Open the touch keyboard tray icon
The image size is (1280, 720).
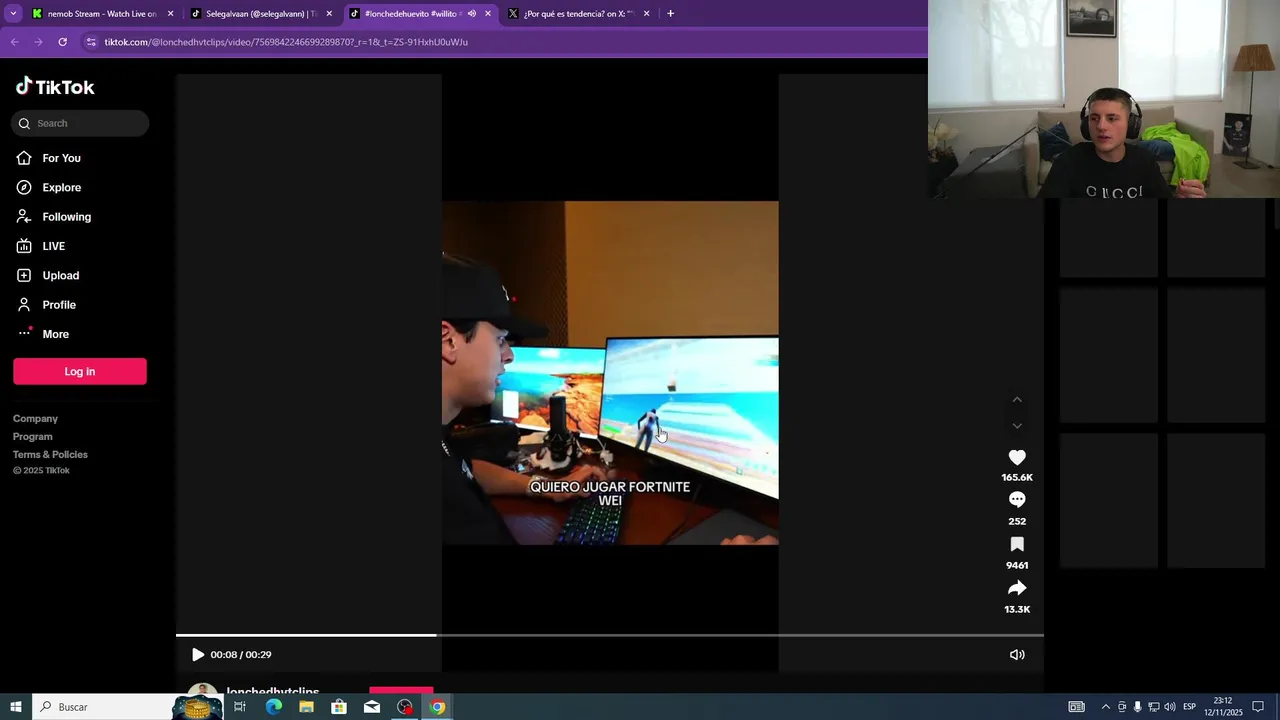1076,707
